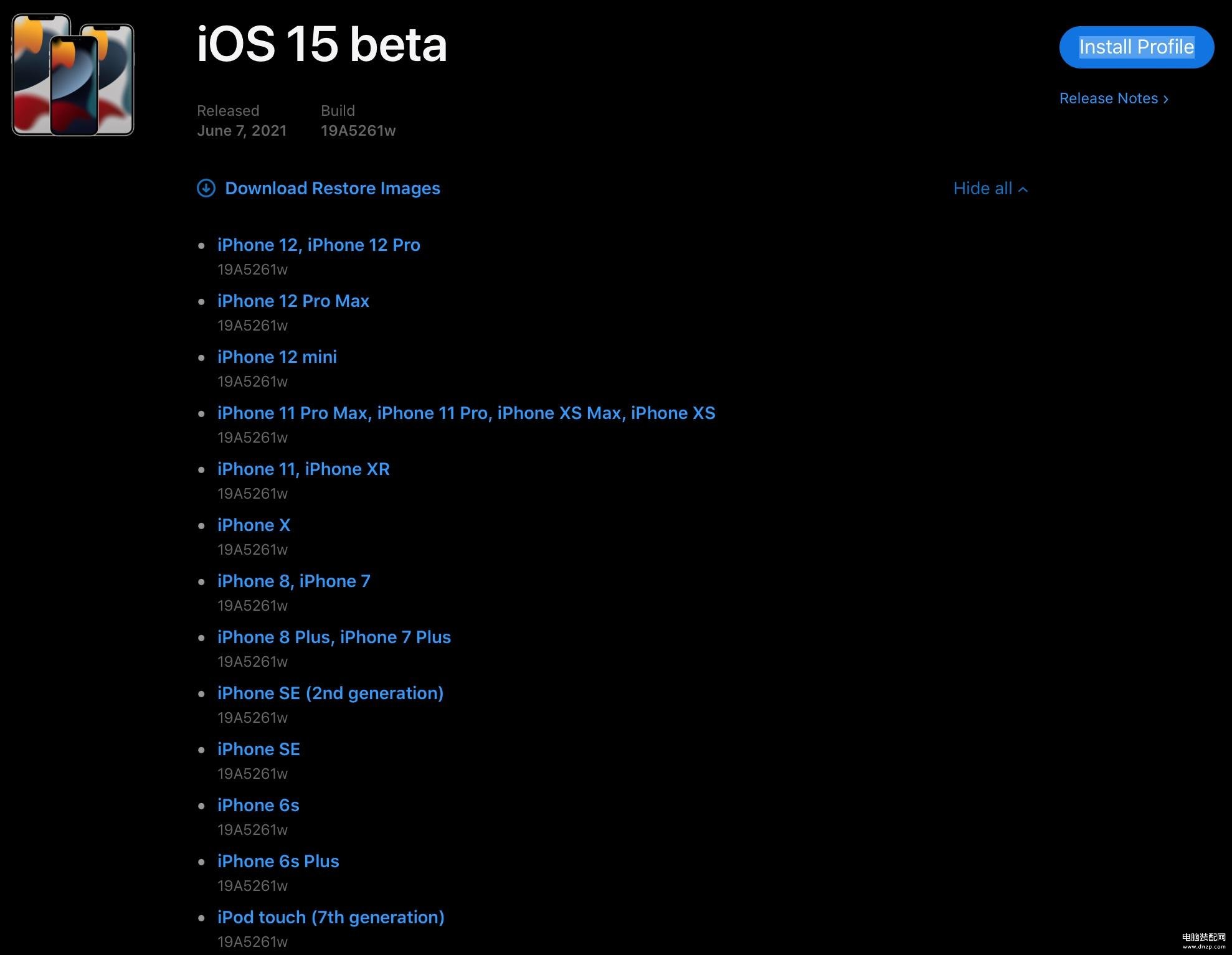Open iPhone 11 Pro Max, XS restore link
The height and width of the screenshot is (955, 1232).
pos(467,413)
